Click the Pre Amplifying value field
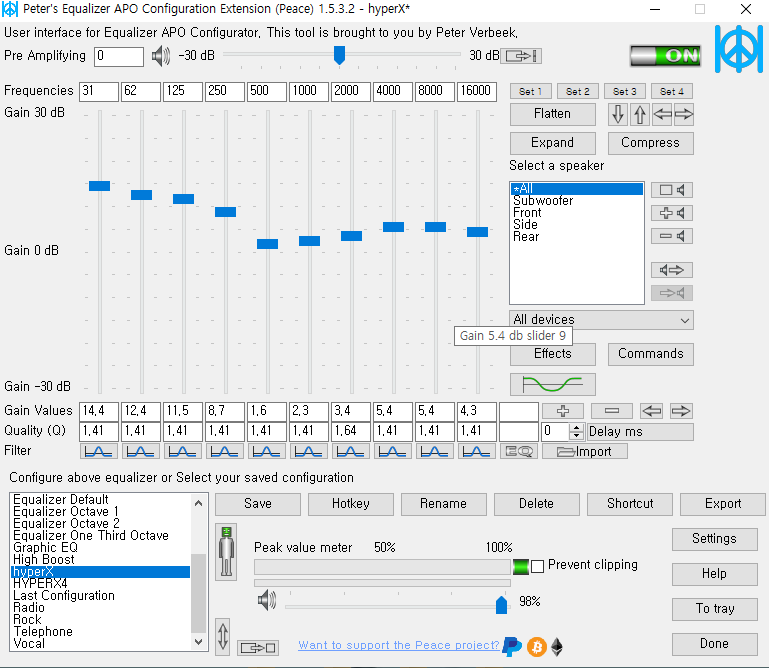 (x=119, y=56)
